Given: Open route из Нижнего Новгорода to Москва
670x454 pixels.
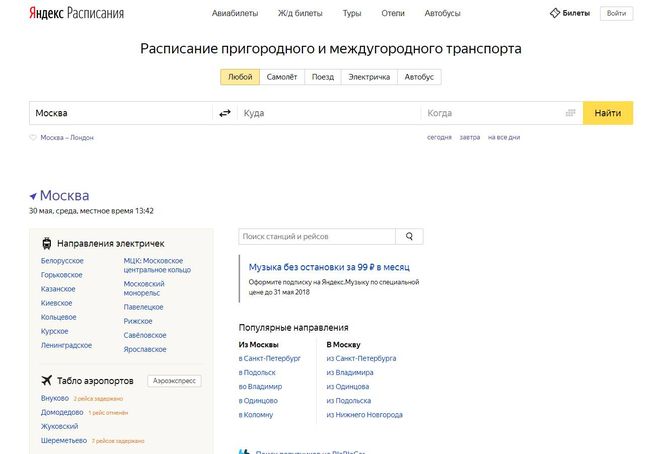Looking at the screenshot, I should pyautogui.click(x=364, y=415).
